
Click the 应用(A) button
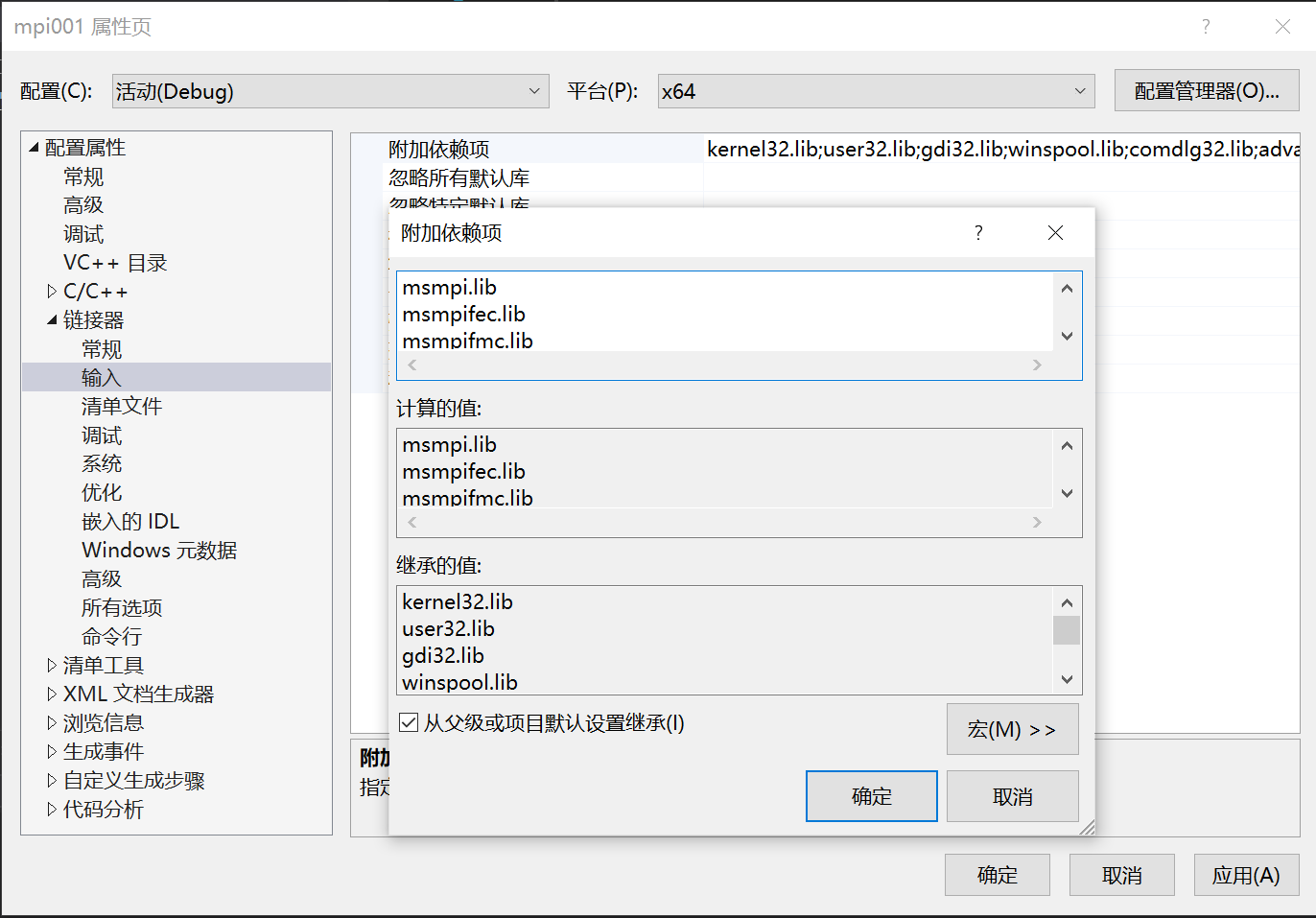click(x=1245, y=874)
